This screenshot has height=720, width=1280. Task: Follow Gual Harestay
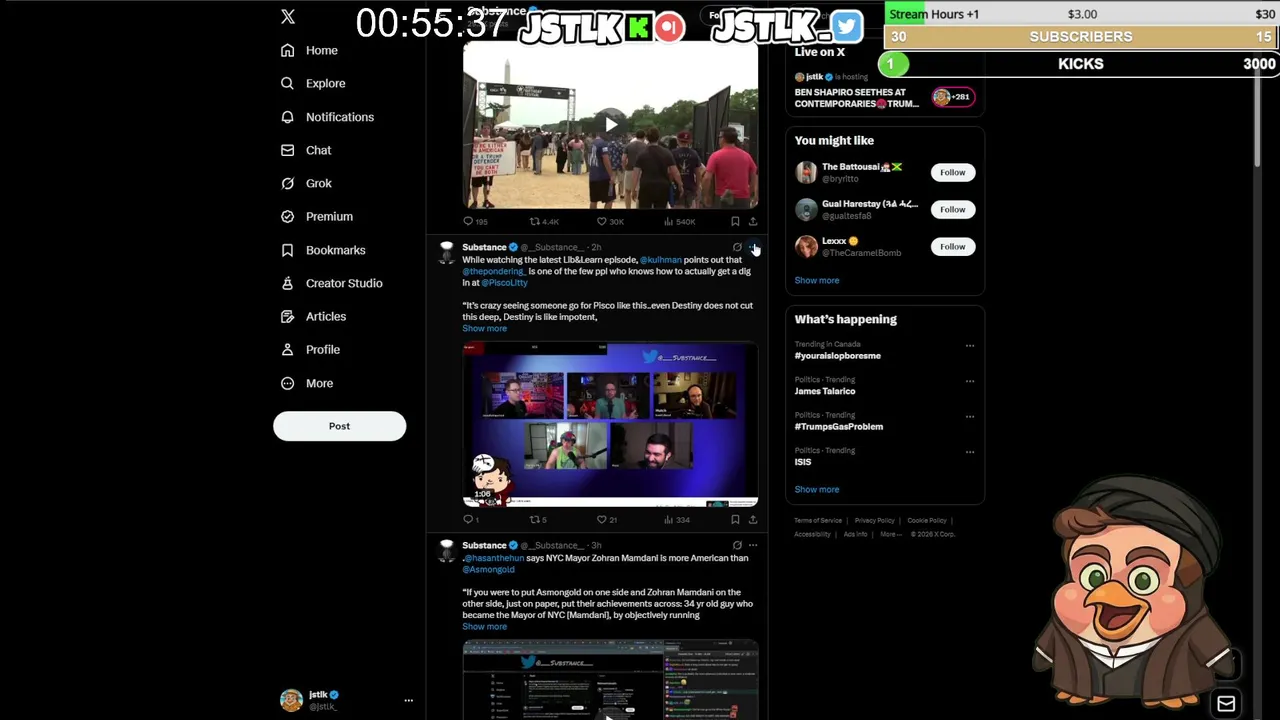click(x=952, y=209)
